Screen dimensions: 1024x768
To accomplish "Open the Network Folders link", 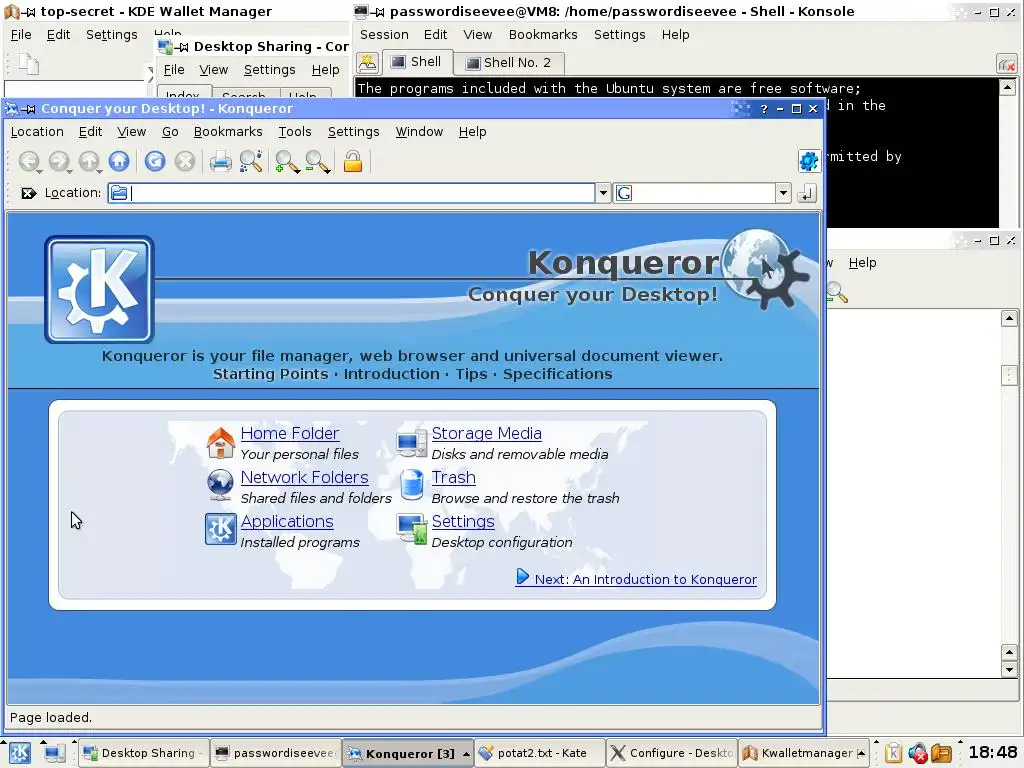I will [x=304, y=477].
